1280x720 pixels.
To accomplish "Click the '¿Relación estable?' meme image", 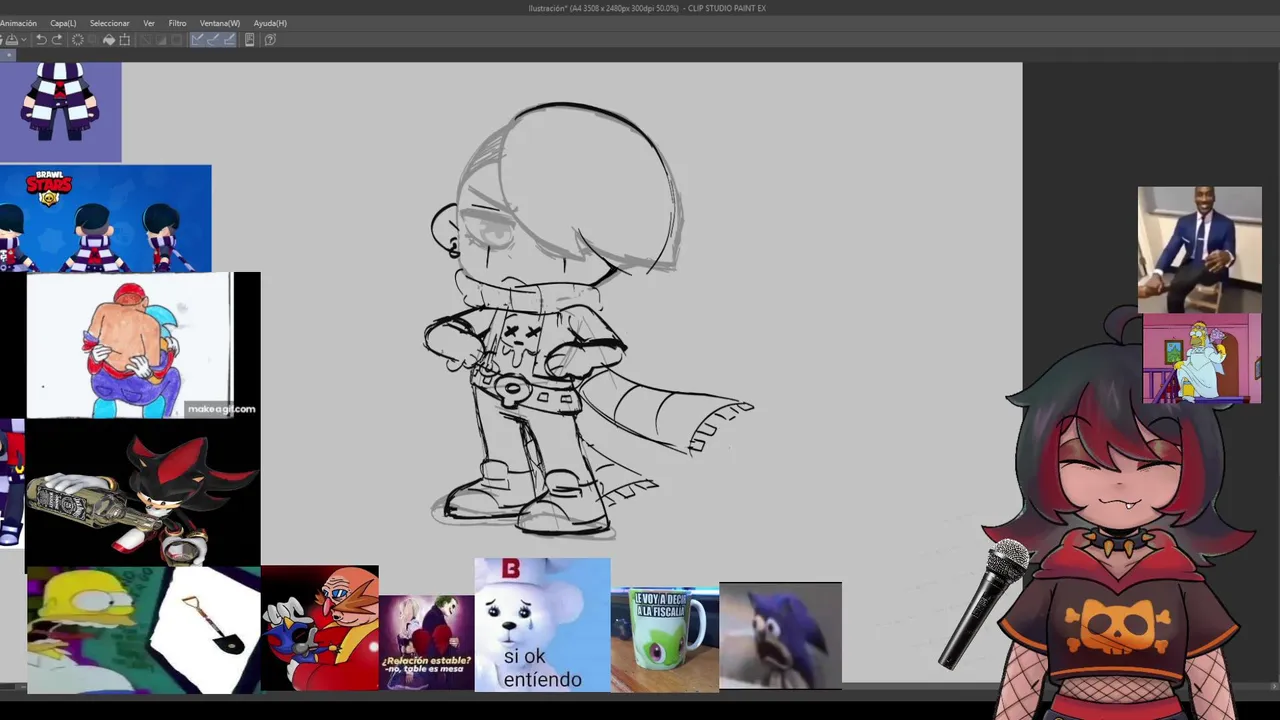I will (x=426, y=643).
